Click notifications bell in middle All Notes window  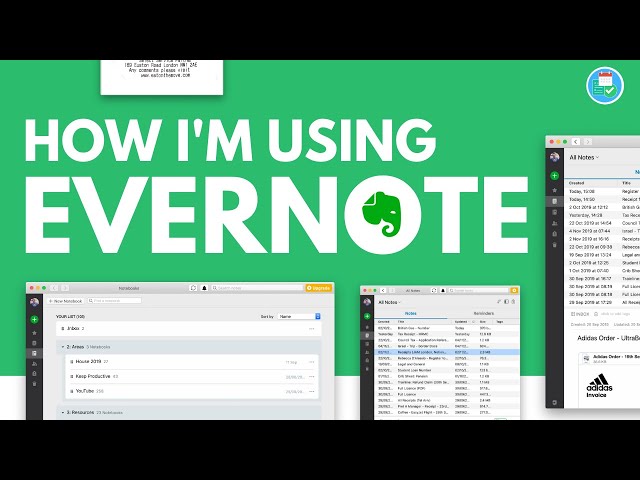[443, 290]
